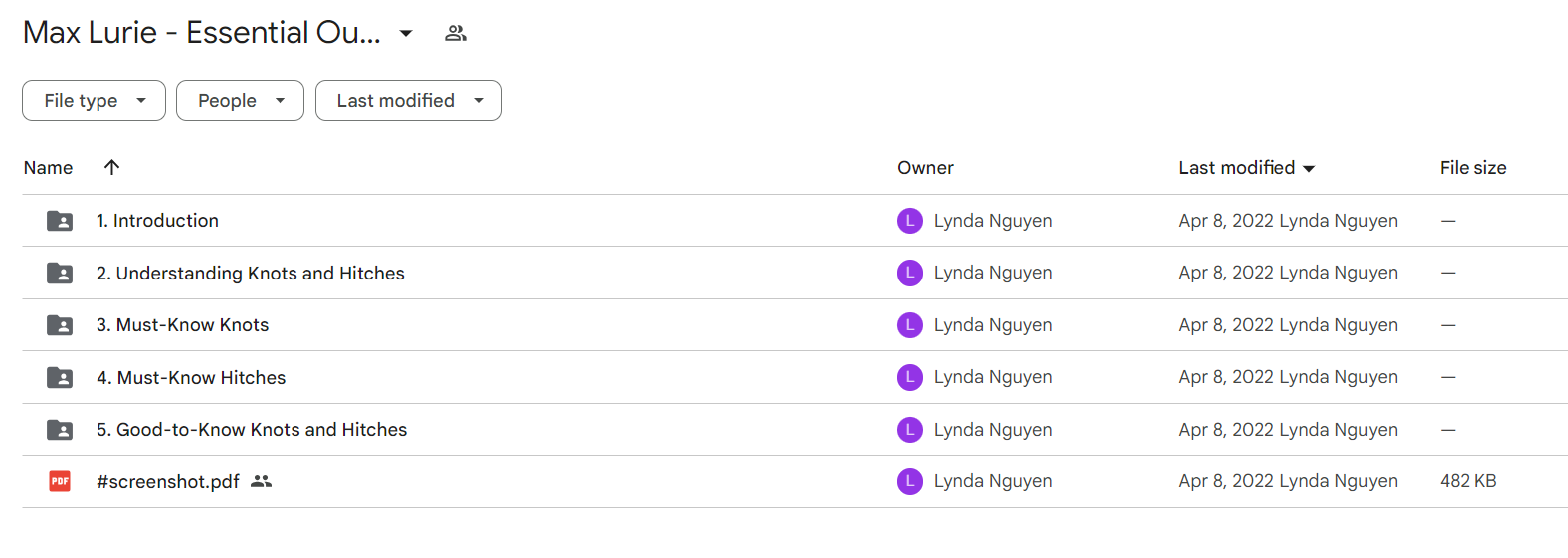Click owner avatar in #screenshot.pdf row
The width and height of the screenshot is (1568, 558).
click(x=909, y=481)
